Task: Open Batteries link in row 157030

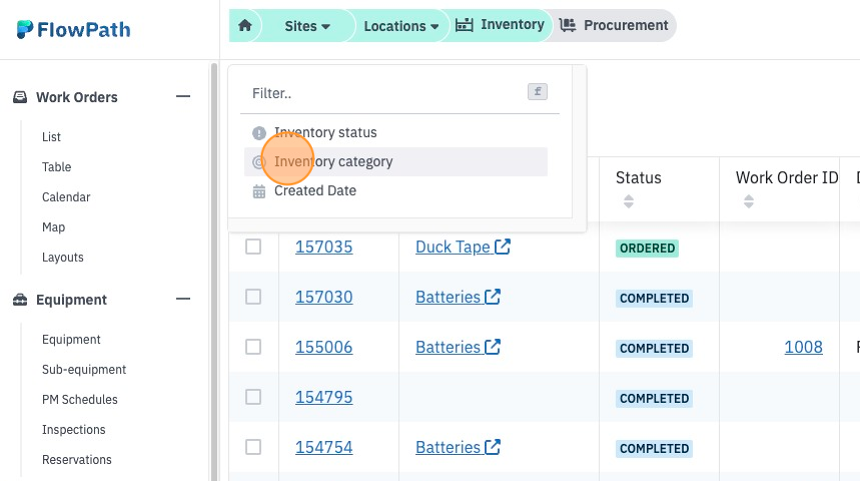Action: coord(458,297)
